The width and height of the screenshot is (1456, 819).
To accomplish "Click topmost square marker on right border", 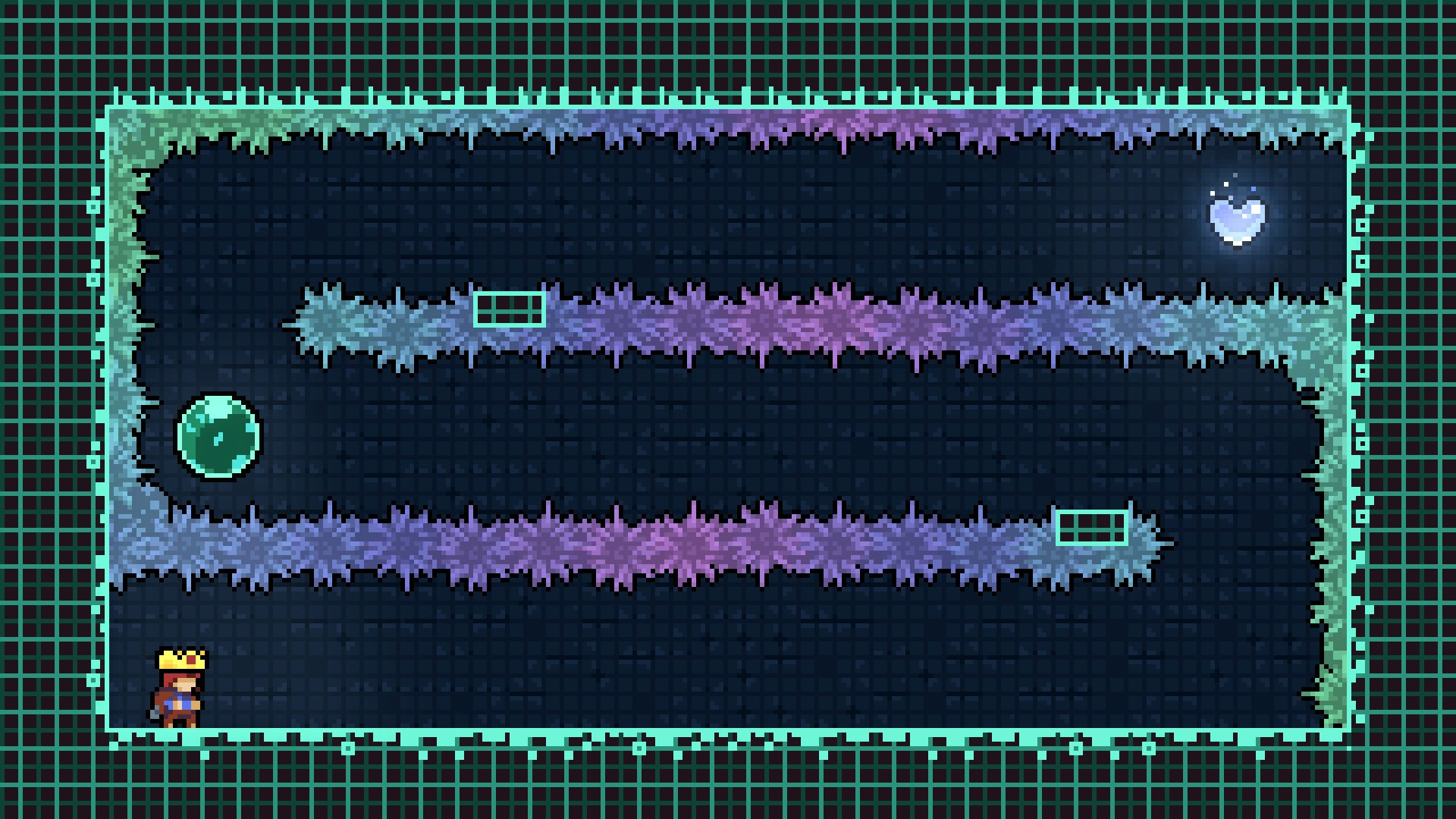I will pyautogui.click(x=1362, y=225).
